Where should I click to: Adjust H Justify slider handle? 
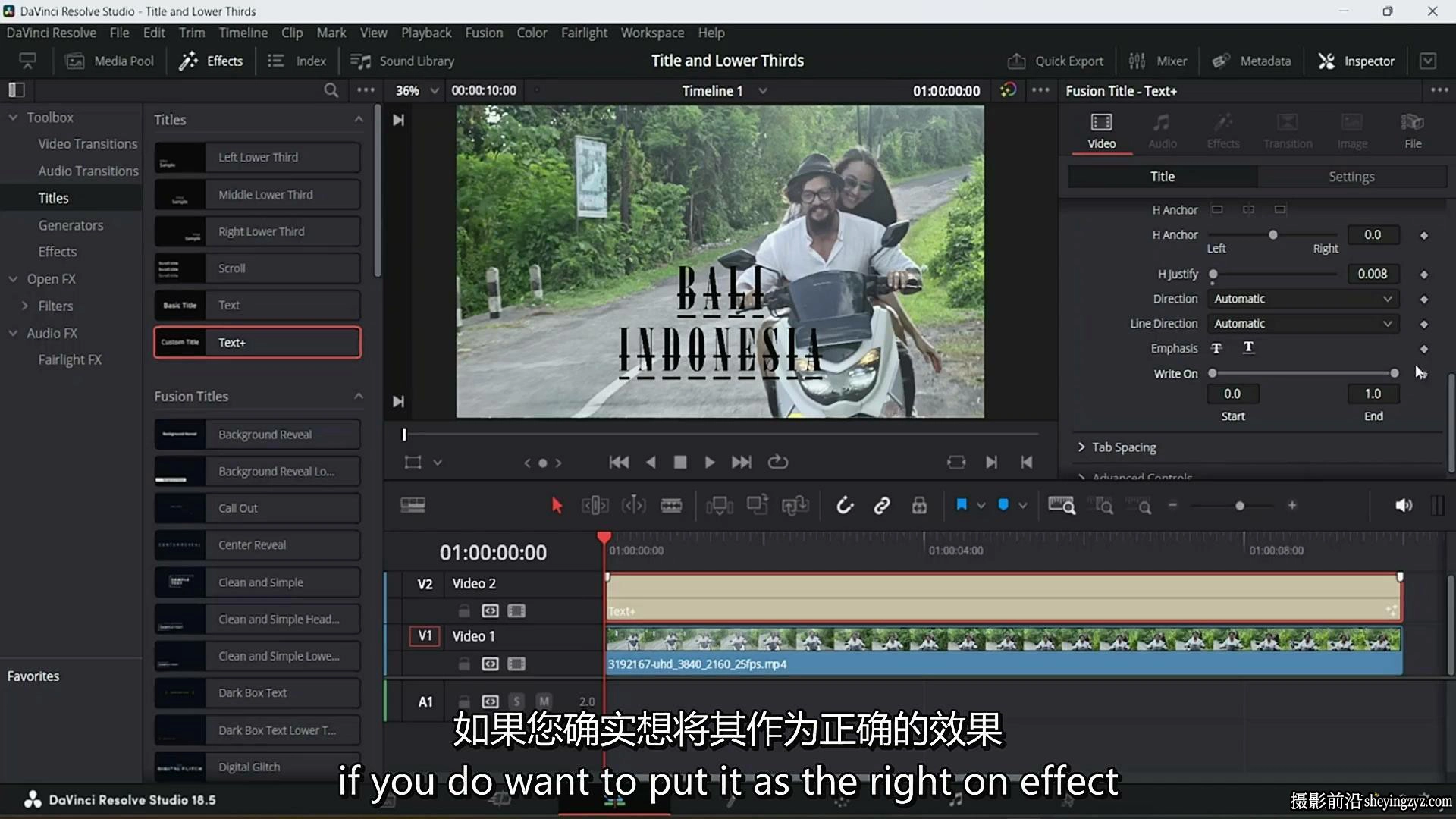point(1213,274)
